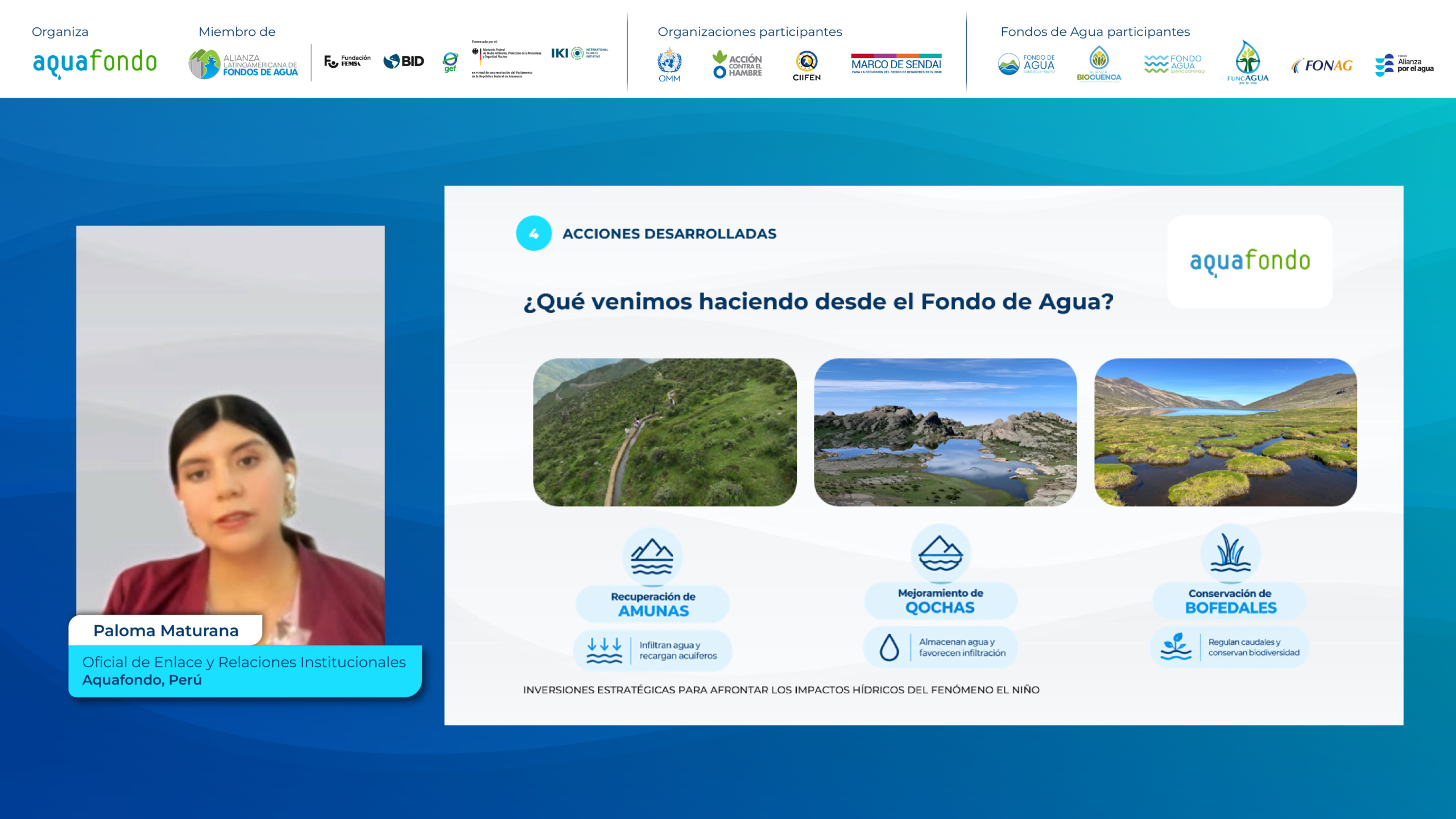Click the aquafondo logo in the slide
Image resolution: width=1456 pixels, height=819 pixels.
point(1250,262)
